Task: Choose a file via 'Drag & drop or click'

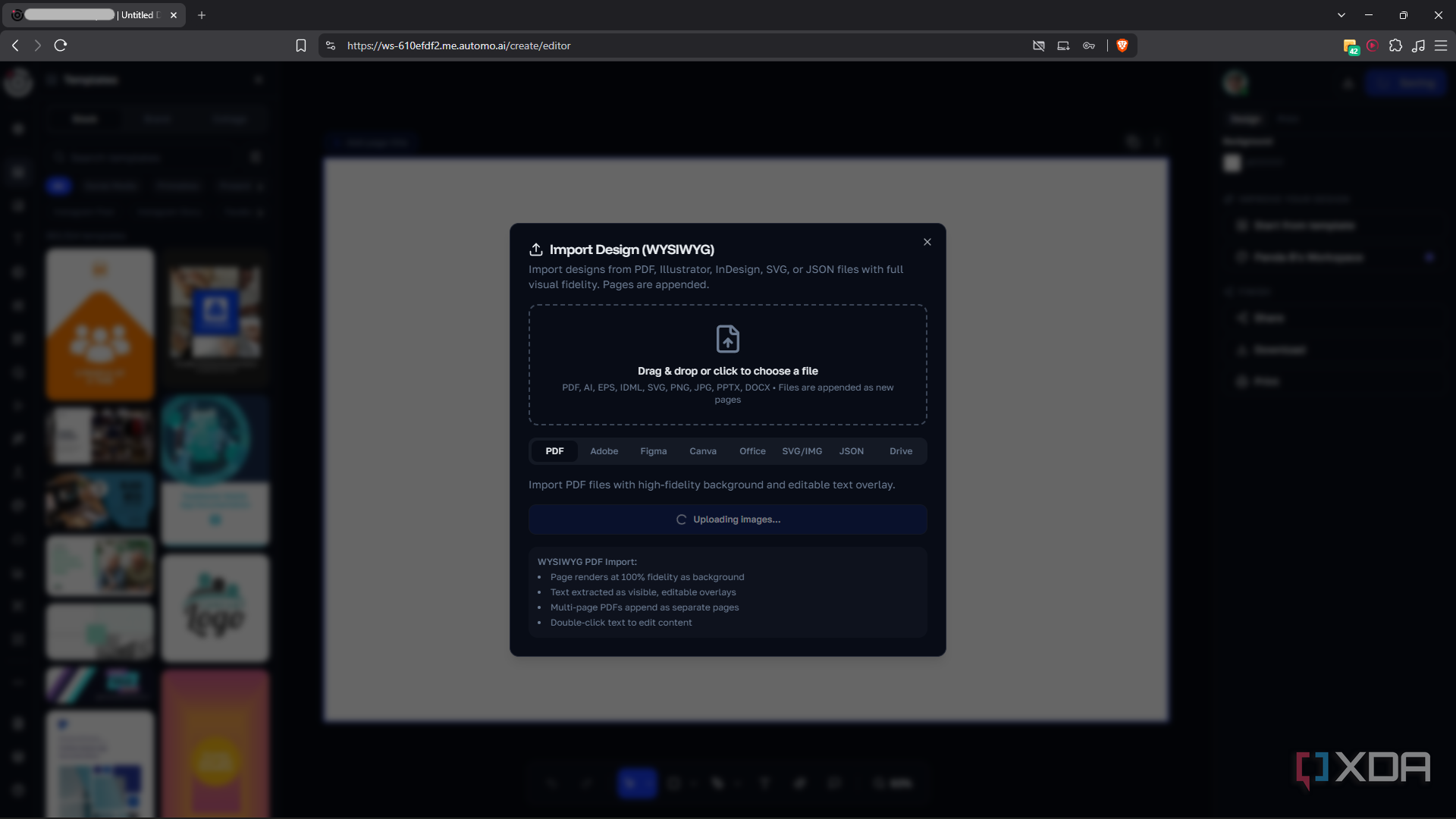Action: 727,365
